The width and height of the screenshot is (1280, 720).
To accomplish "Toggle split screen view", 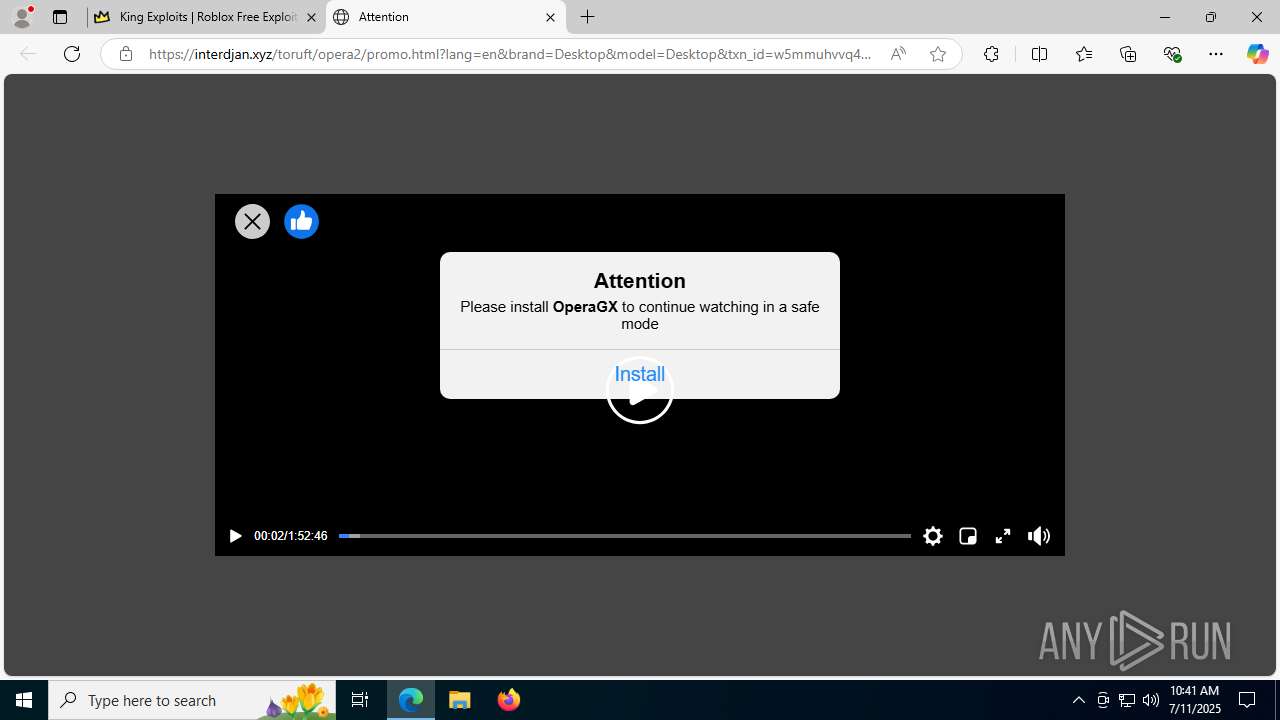I will 1039,54.
